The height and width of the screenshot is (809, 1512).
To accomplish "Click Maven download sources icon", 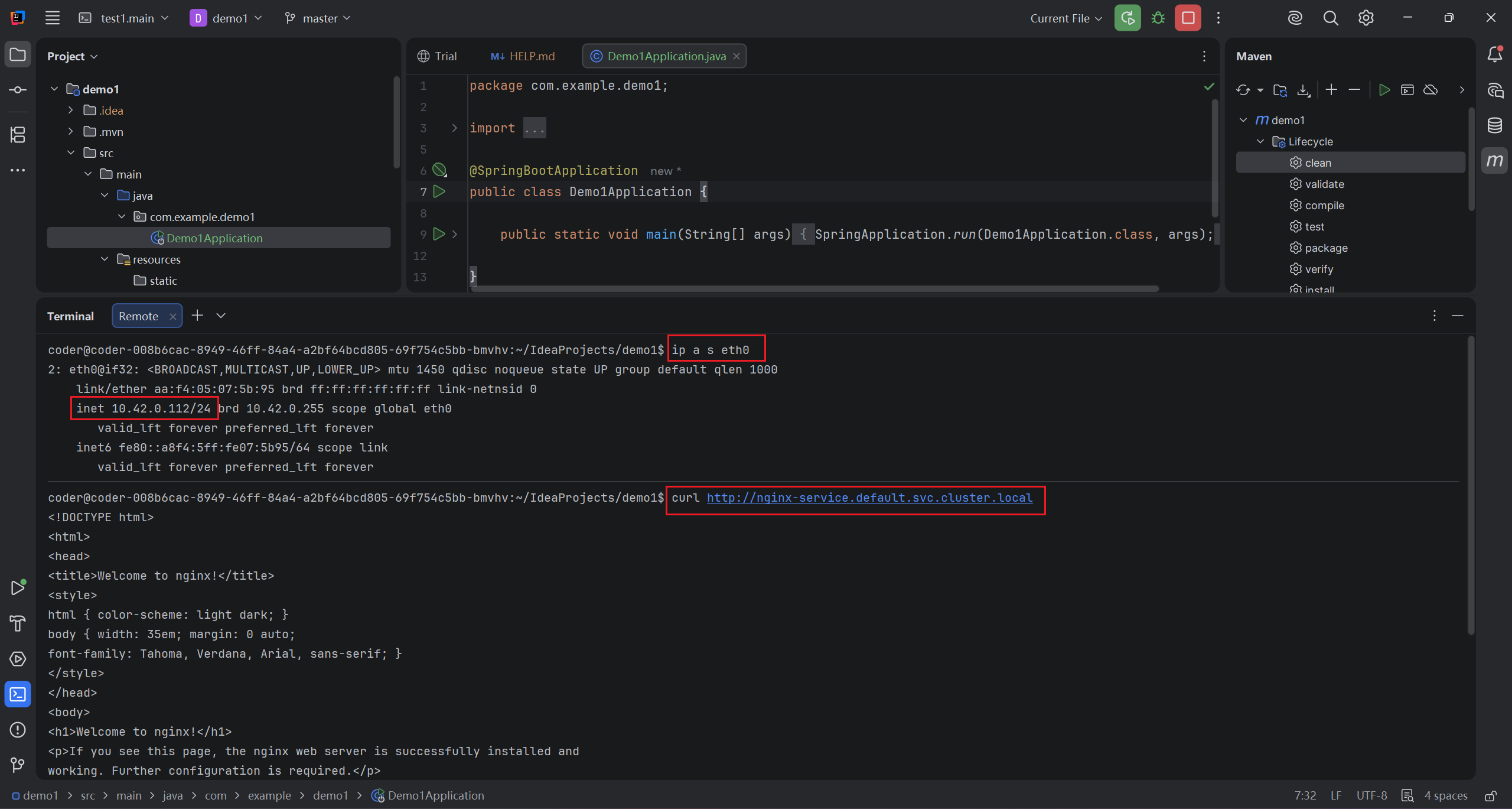I will point(1304,90).
